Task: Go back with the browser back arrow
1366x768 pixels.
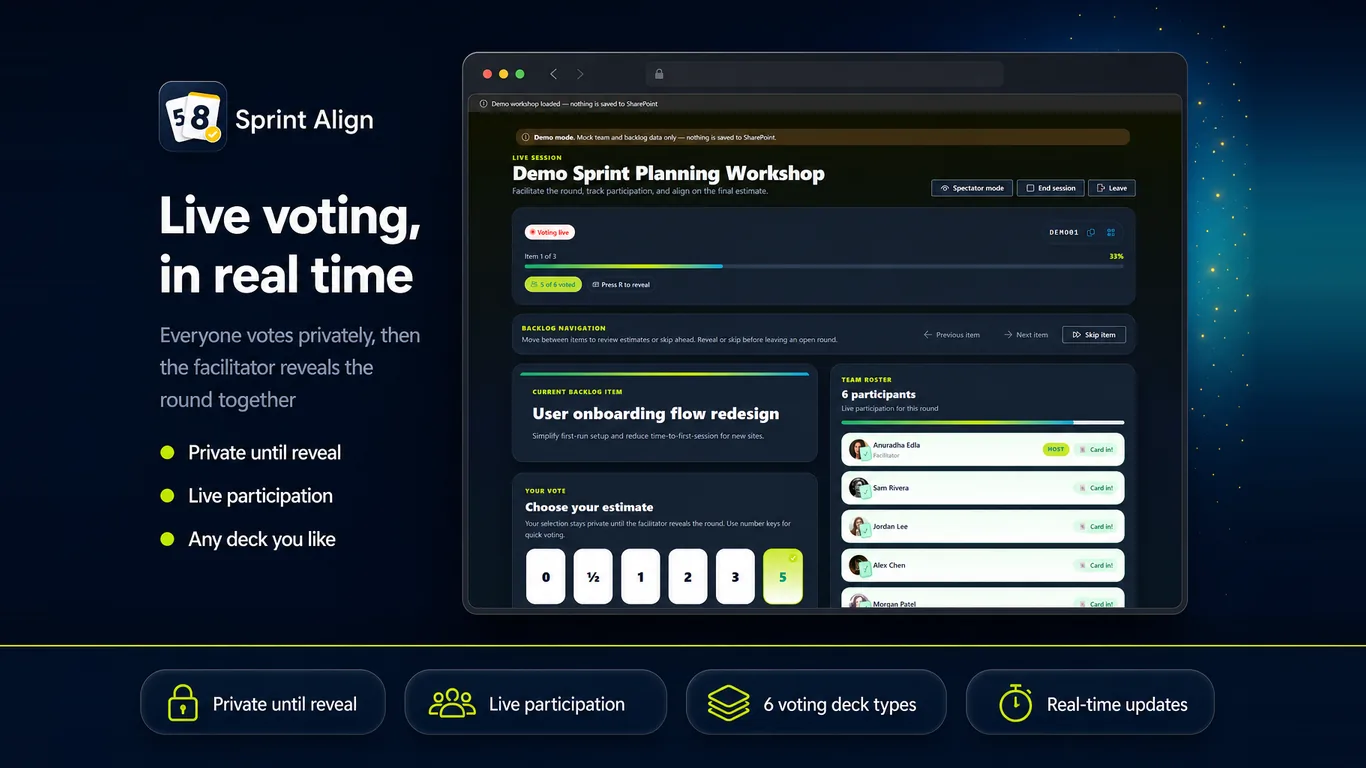Action: (x=554, y=74)
